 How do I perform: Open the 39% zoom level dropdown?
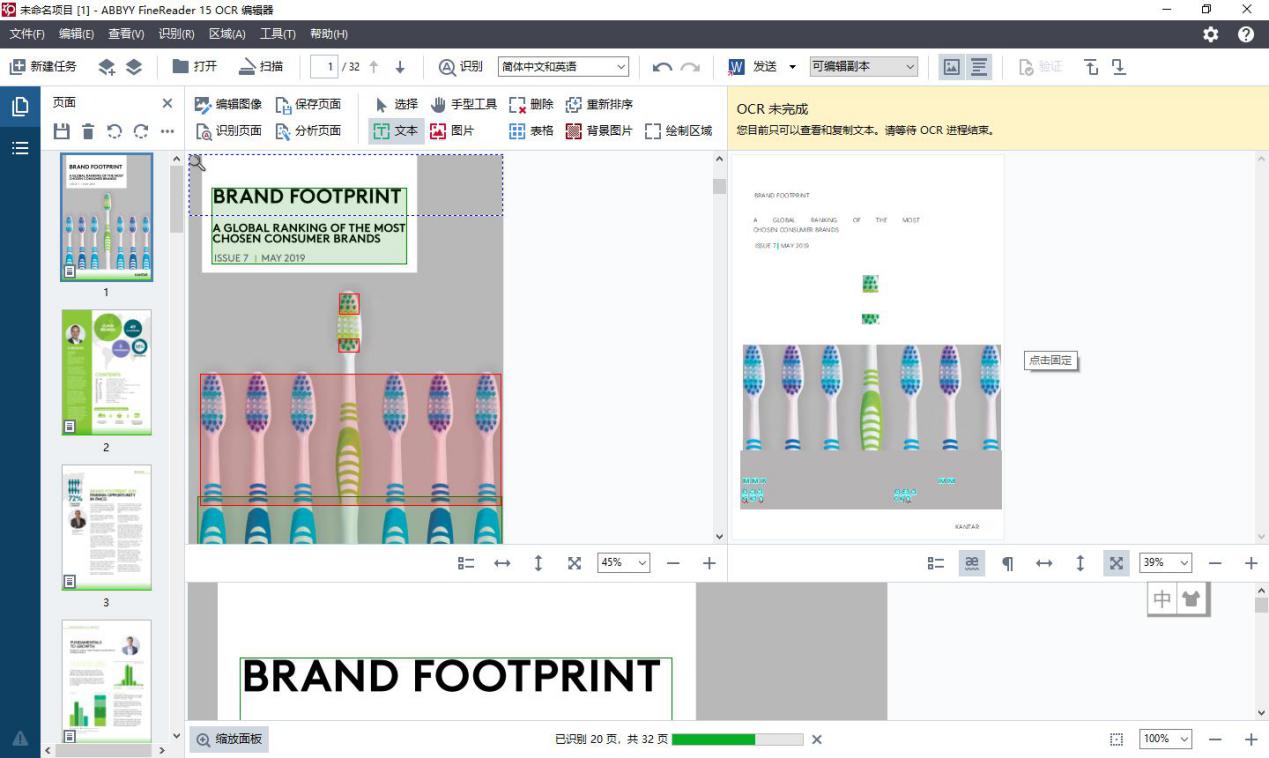tap(1165, 562)
